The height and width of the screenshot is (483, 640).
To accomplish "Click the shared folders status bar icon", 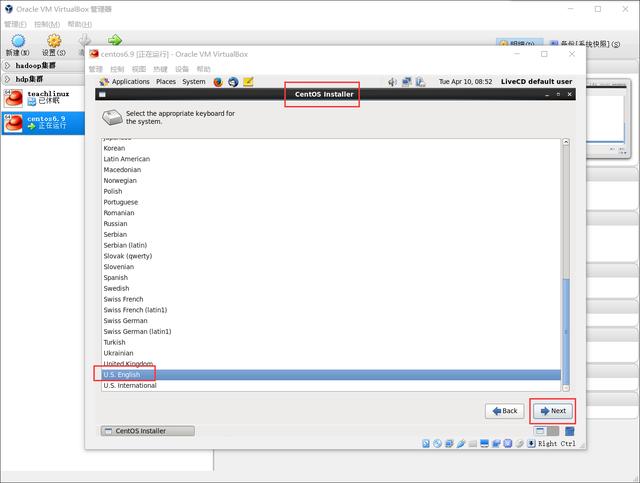I will 473,444.
